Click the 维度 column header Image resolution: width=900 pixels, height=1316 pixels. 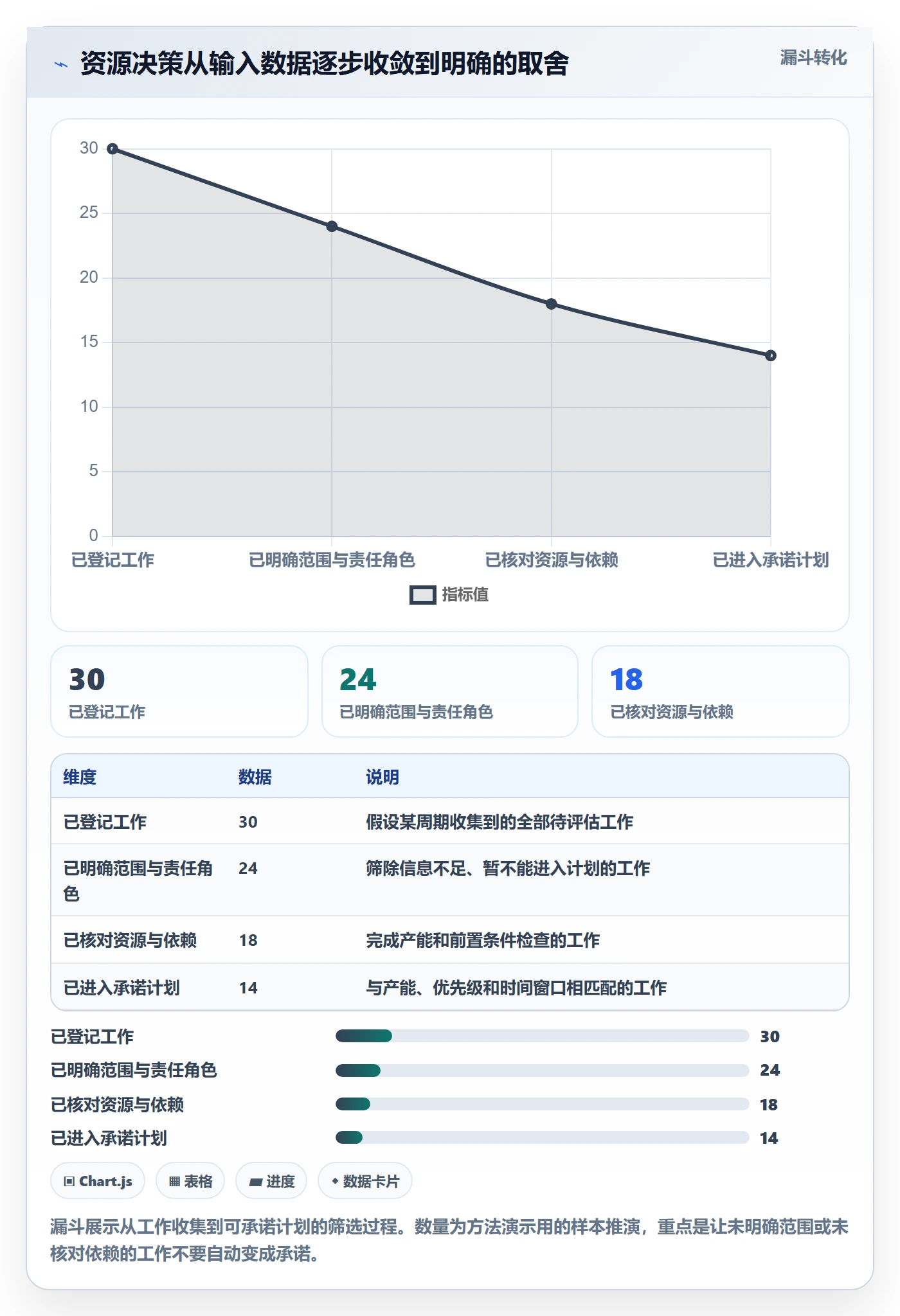point(80,777)
